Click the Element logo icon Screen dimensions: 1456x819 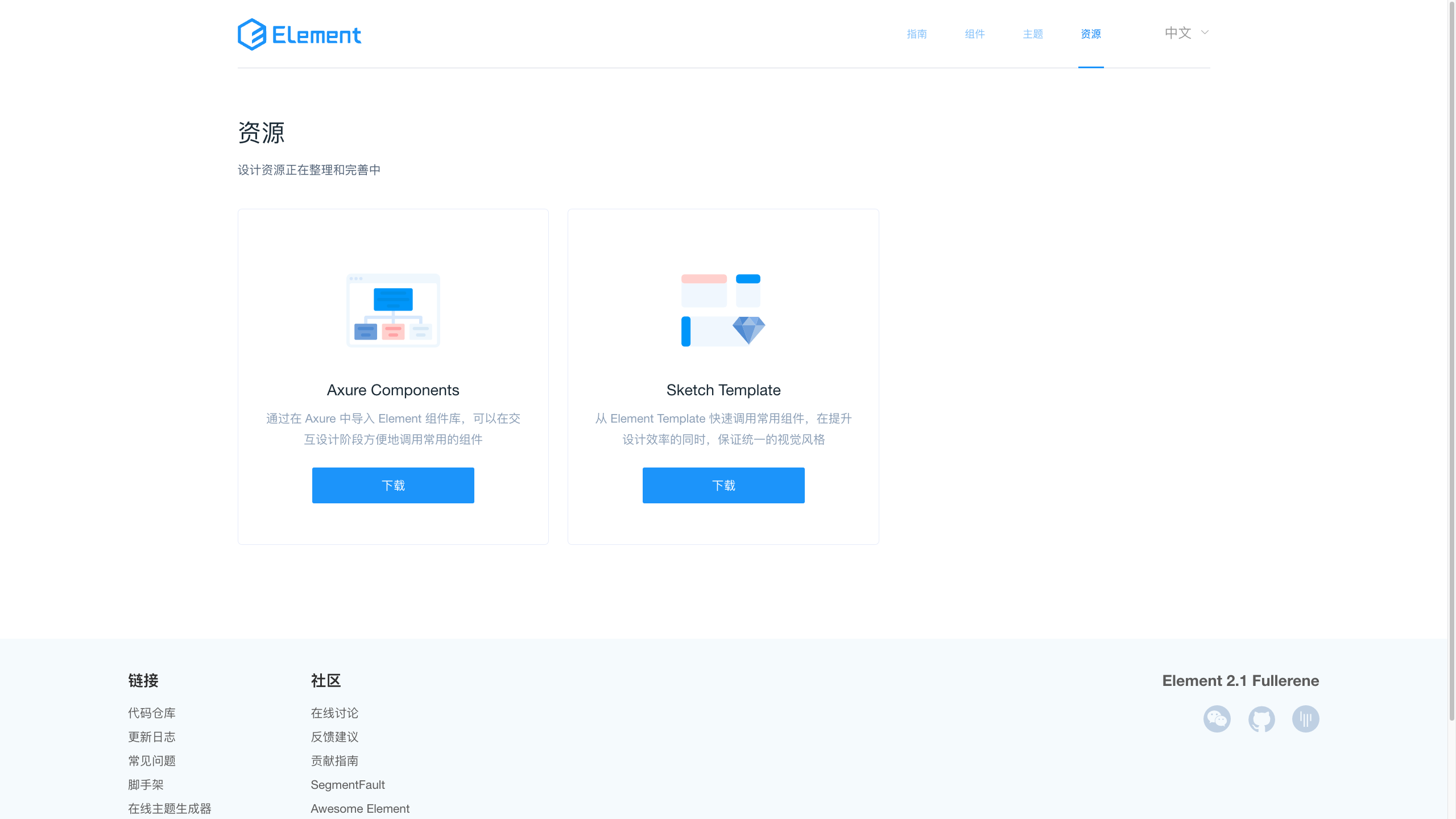(252, 34)
